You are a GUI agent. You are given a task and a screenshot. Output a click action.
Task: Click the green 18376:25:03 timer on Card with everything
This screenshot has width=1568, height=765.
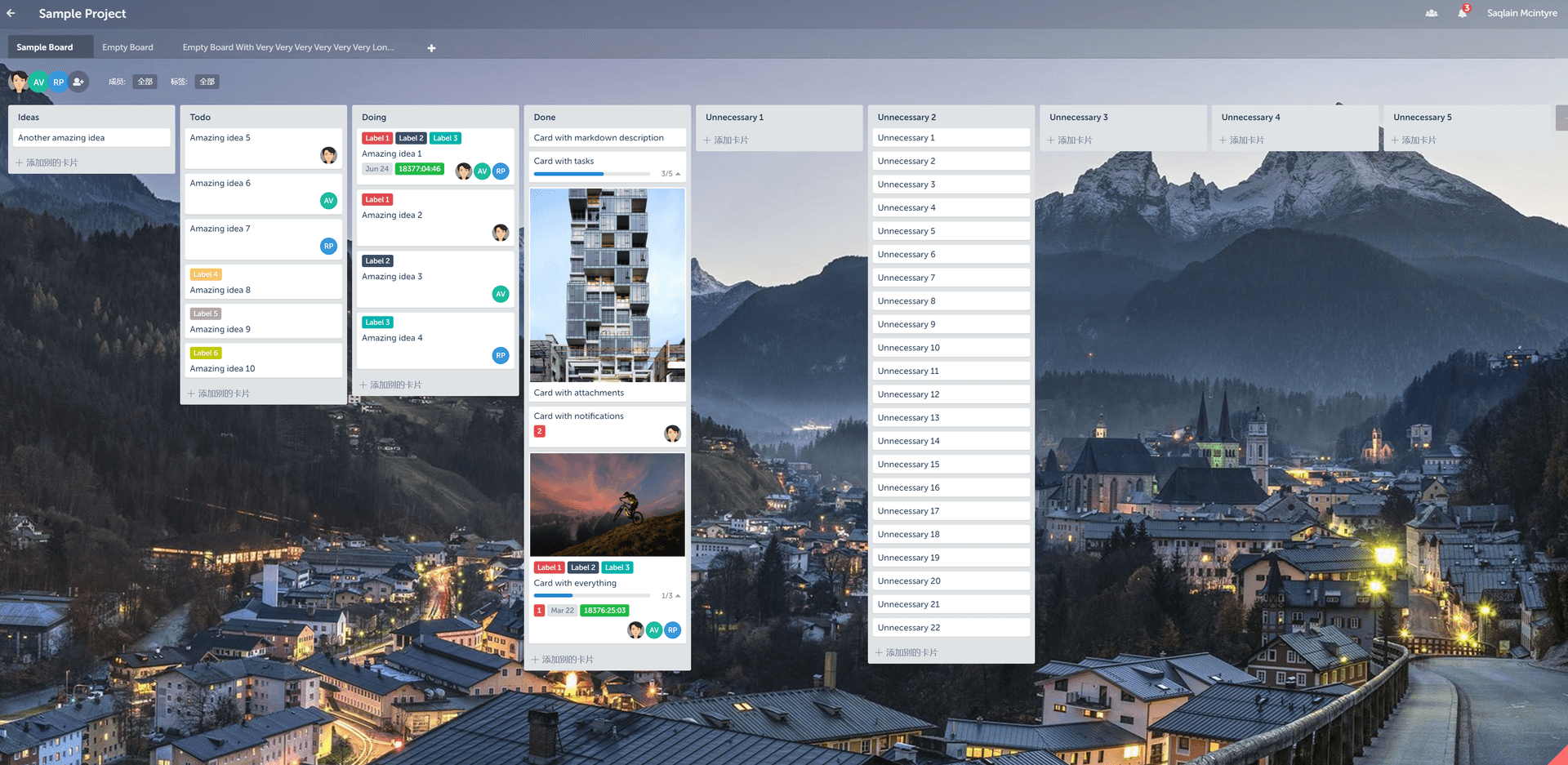click(604, 610)
